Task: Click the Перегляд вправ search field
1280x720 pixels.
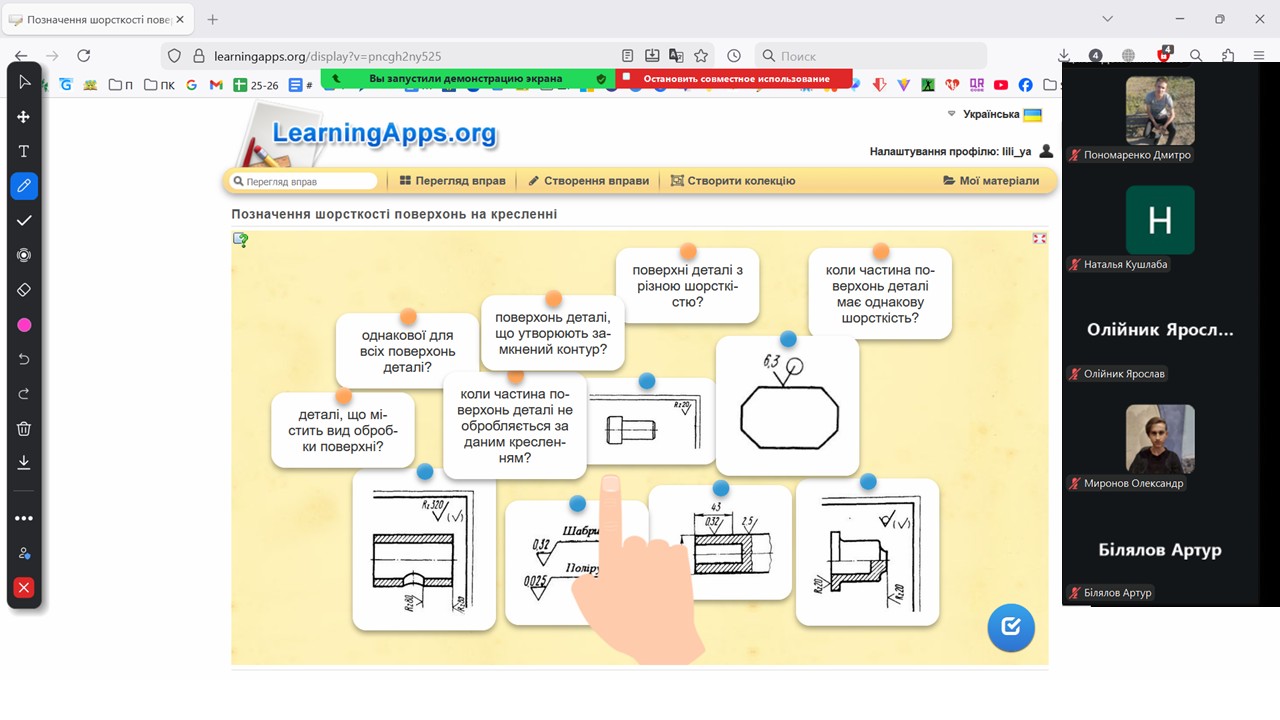Action: [305, 182]
